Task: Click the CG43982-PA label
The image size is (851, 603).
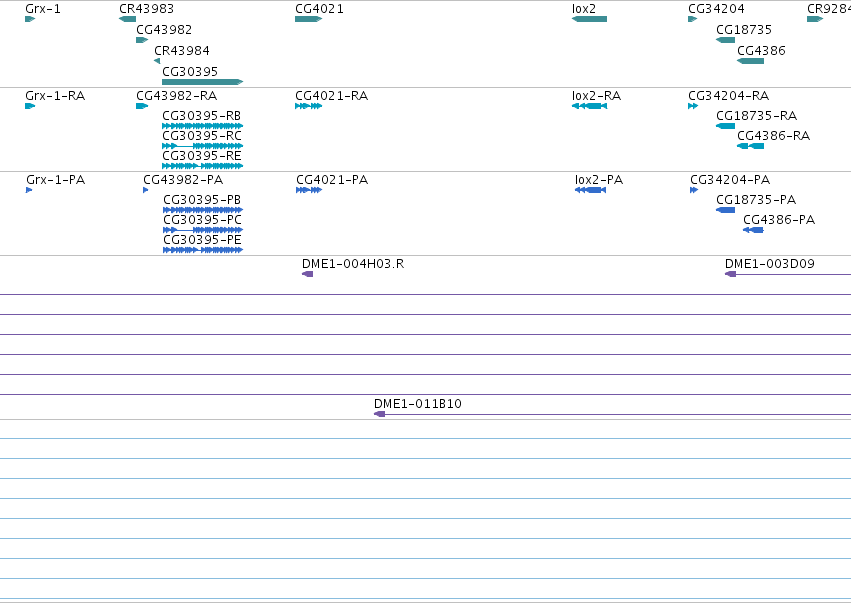Action: click(183, 180)
